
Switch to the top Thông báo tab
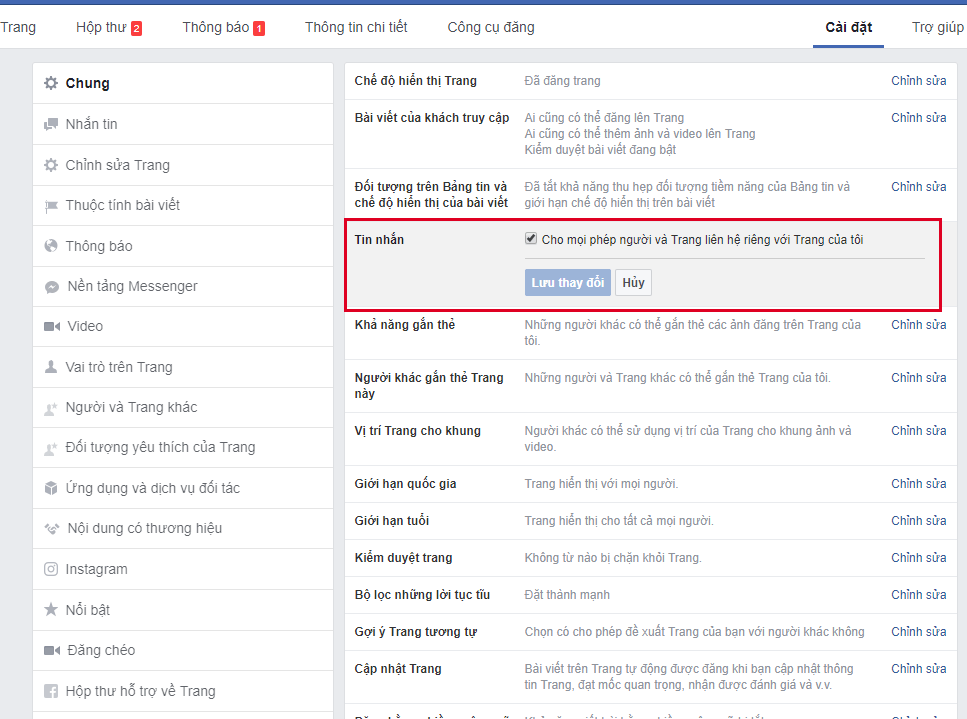(x=223, y=27)
